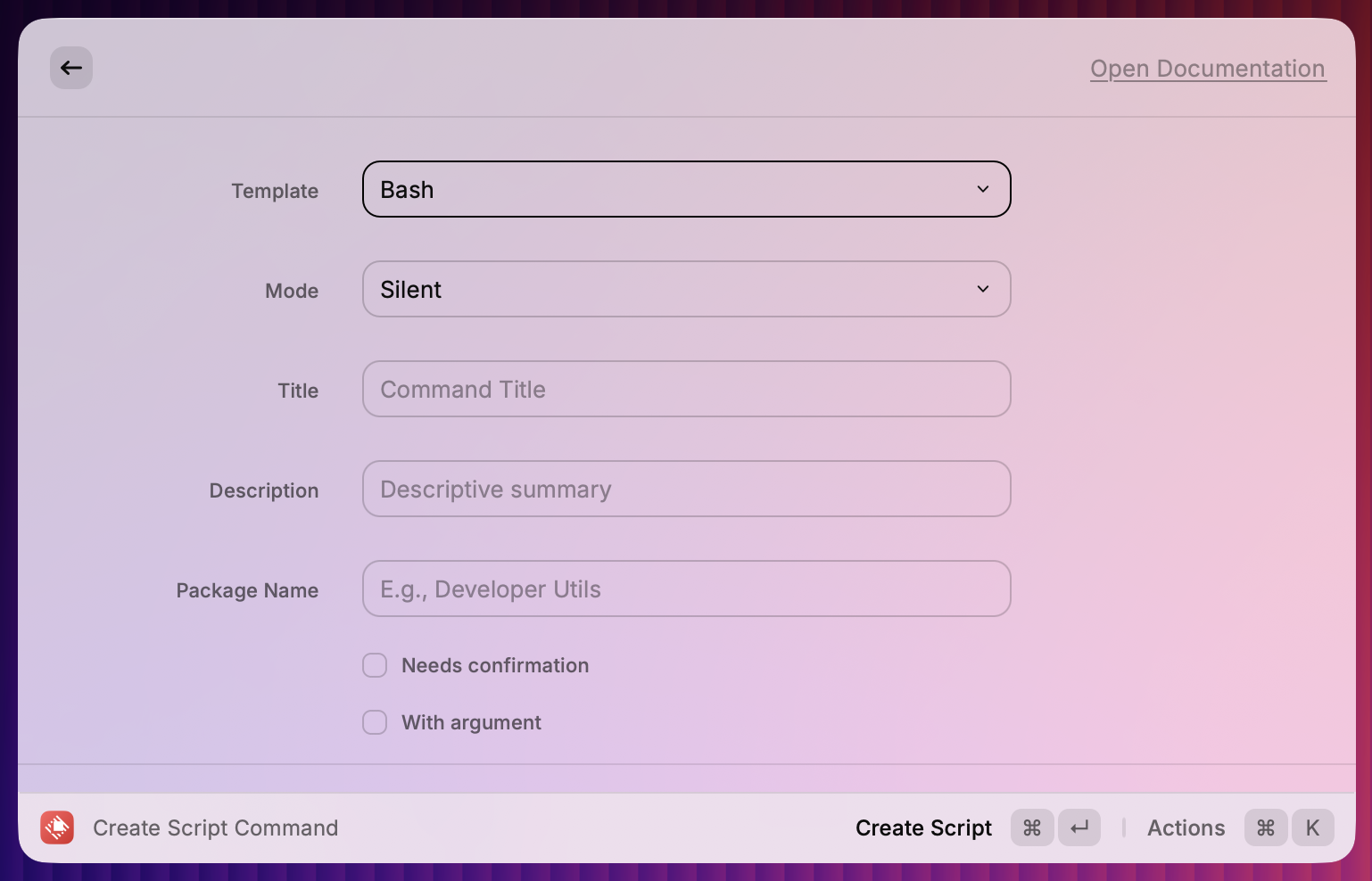Click the K key icon in footer
The height and width of the screenshot is (881, 1372).
click(1312, 827)
